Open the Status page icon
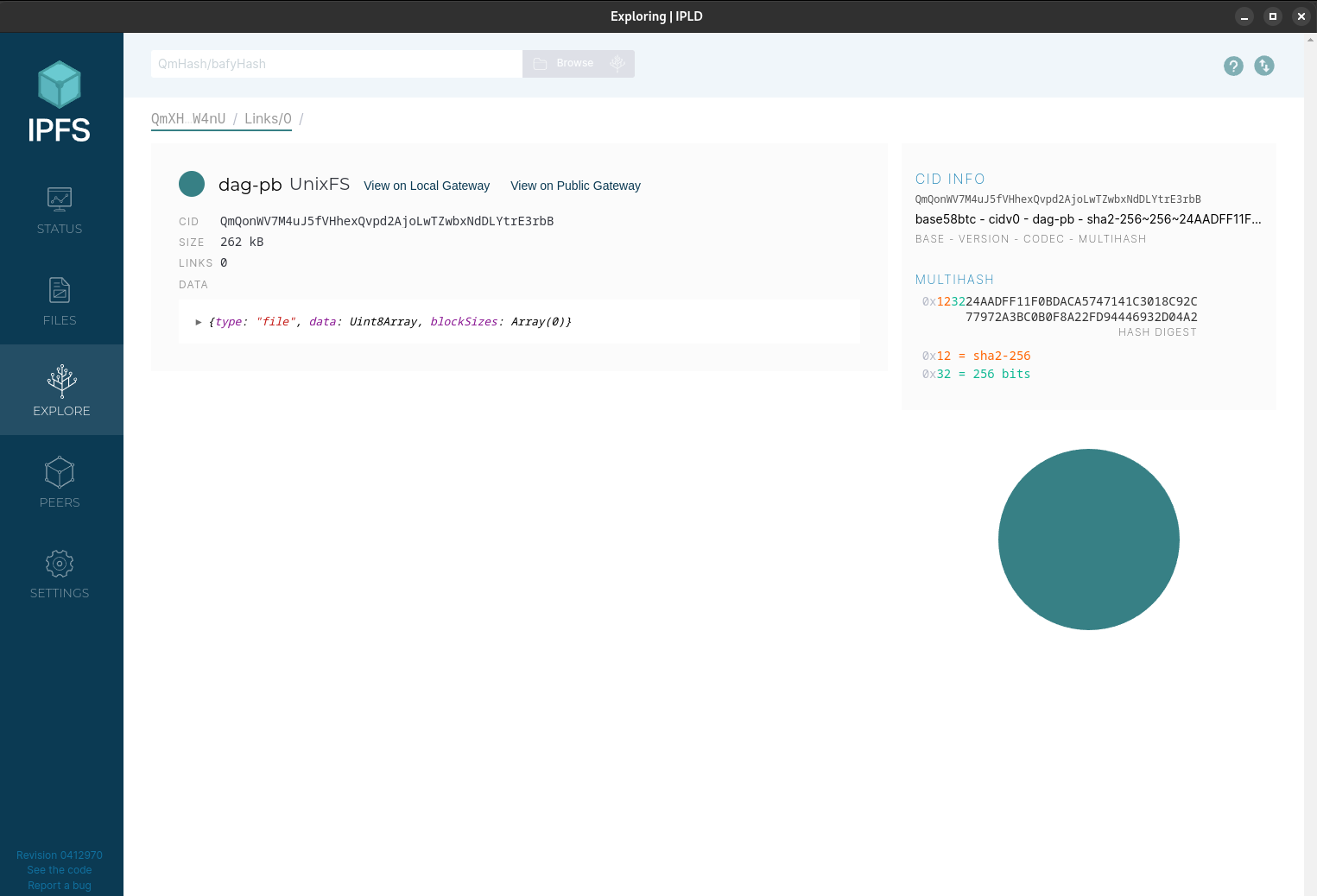The image size is (1317, 896). pyautogui.click(x=60, y=199)
